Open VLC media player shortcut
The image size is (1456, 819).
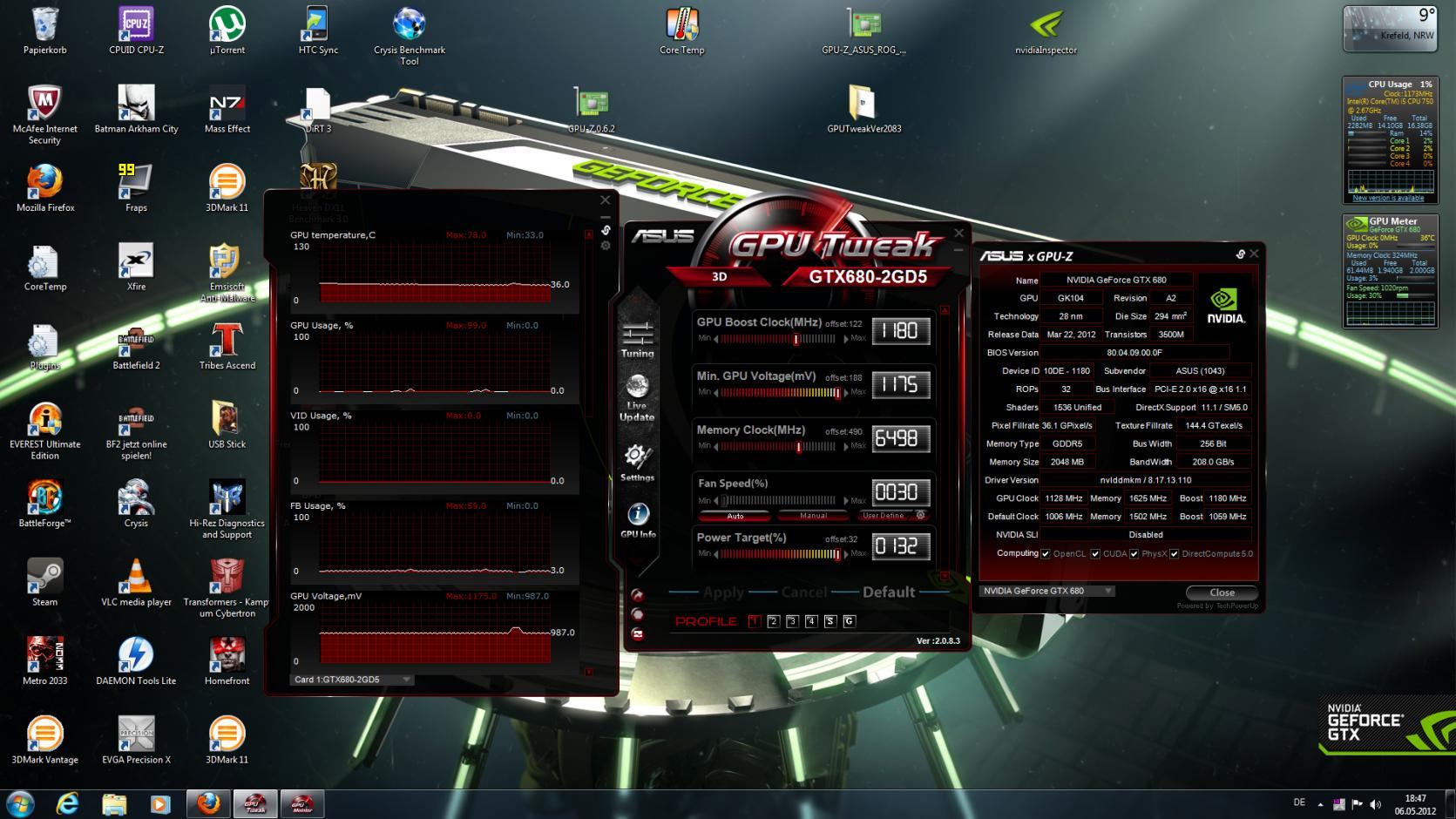tap(136, 582)
